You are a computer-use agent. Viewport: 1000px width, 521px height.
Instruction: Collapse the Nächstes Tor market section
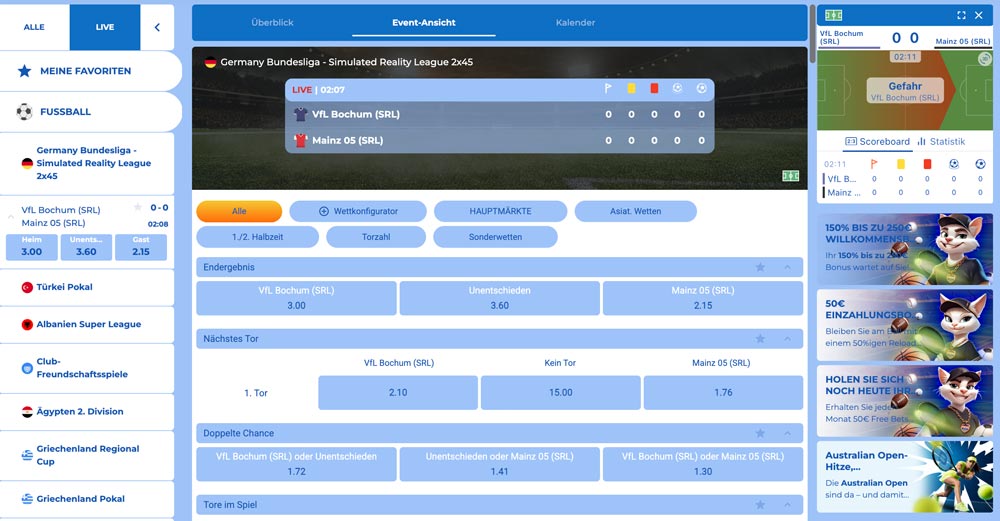click(x=788, y=339)
